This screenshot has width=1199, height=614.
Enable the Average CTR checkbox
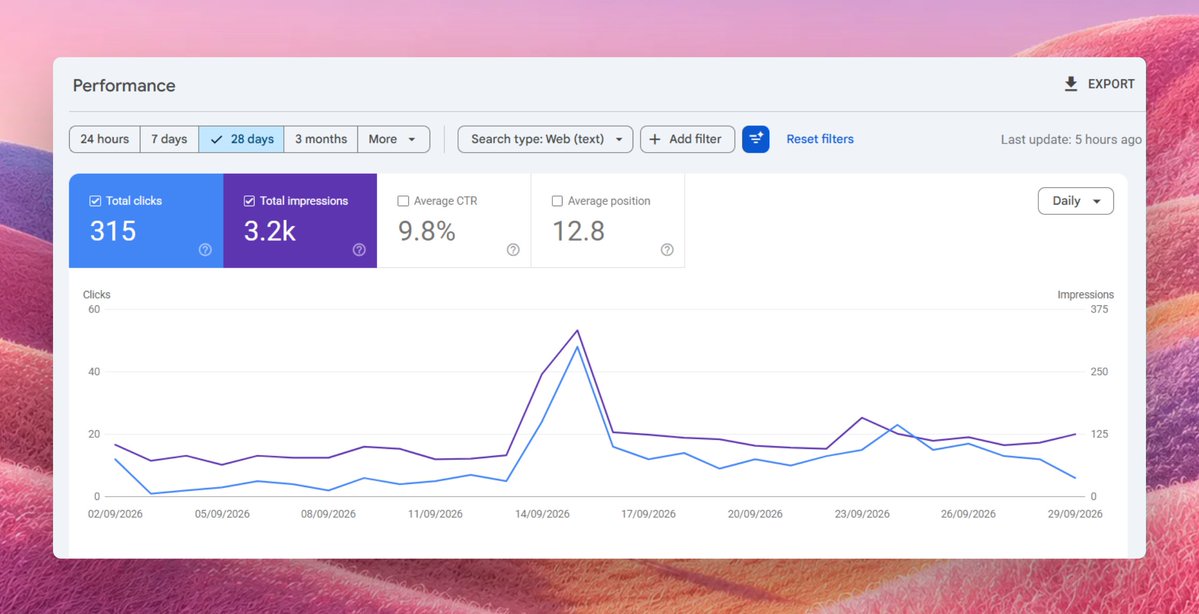tap(403, 201)
